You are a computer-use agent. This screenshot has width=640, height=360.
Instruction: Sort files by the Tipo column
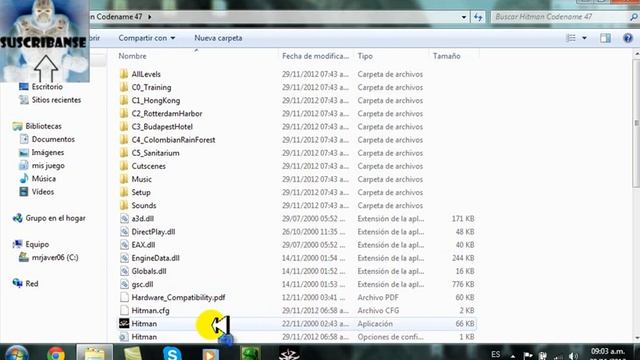365,56
